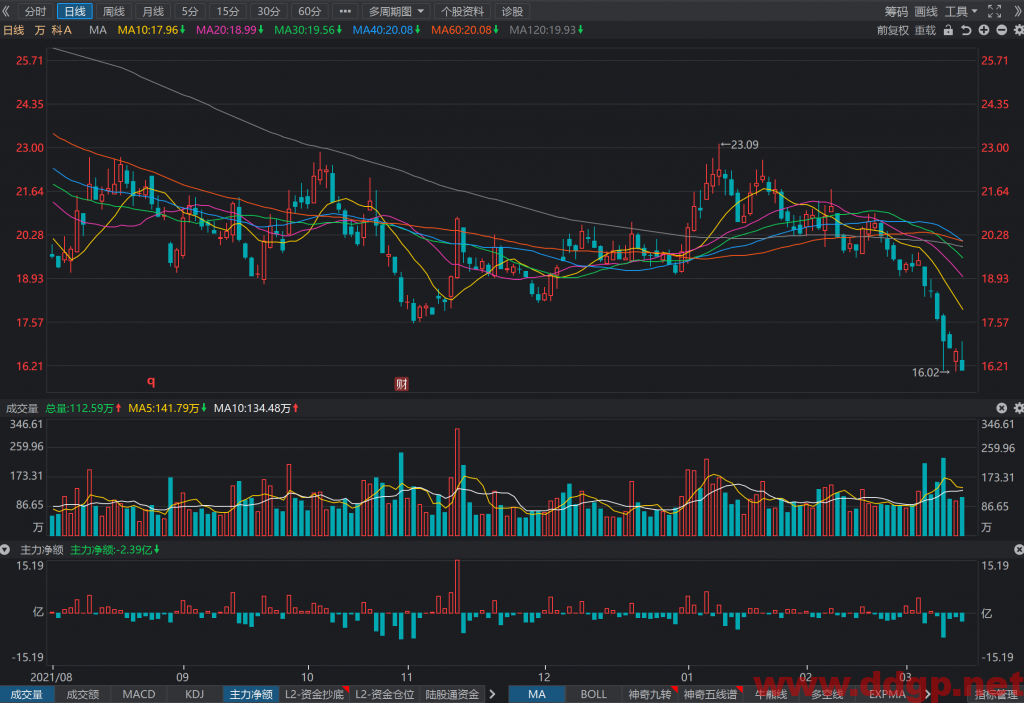This screenshot has width=1024, height=703.
Task: Activate 画线 drawing tools
Action: [x=925, y=11]
